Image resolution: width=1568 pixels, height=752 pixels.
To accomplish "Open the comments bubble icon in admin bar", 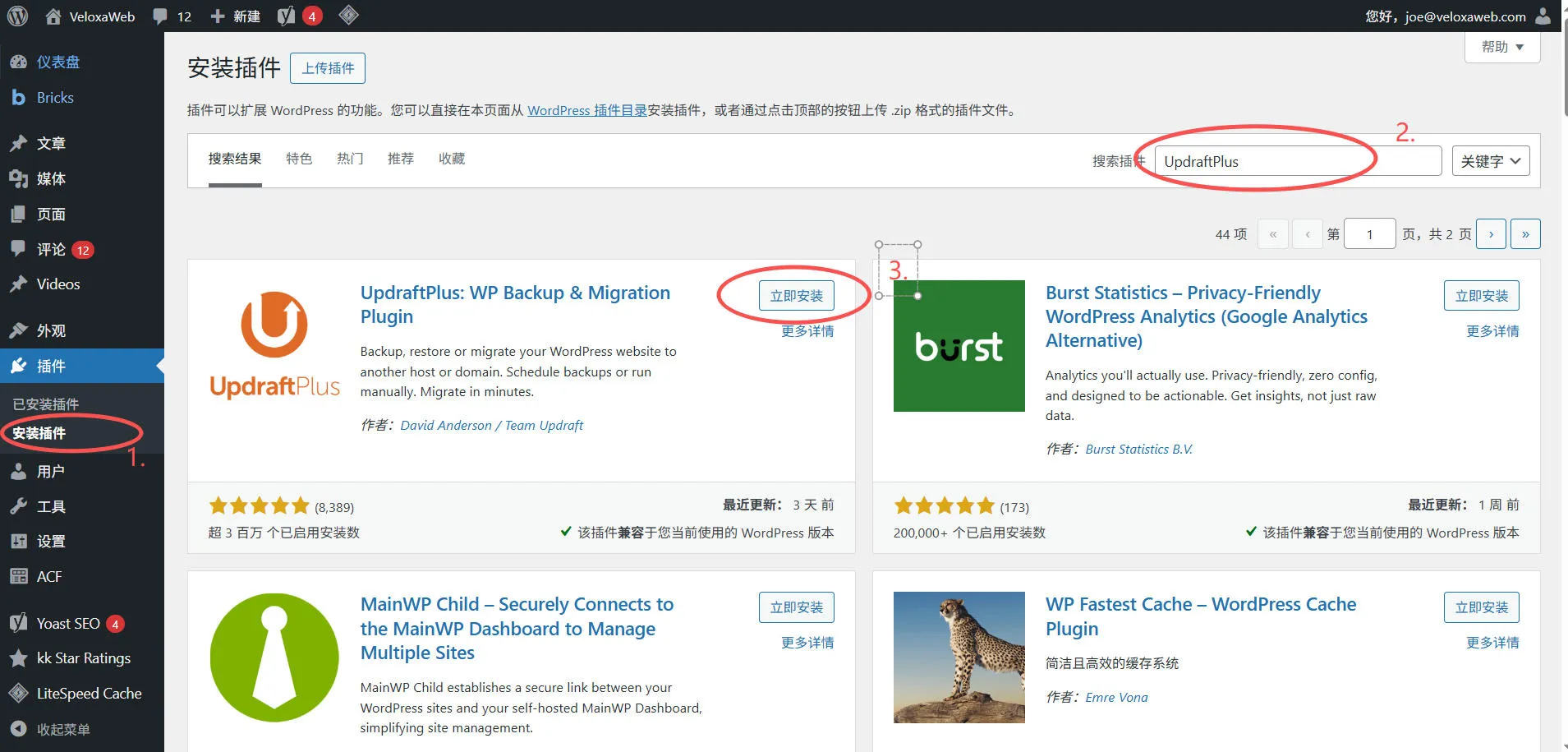I will pos(160,16).
